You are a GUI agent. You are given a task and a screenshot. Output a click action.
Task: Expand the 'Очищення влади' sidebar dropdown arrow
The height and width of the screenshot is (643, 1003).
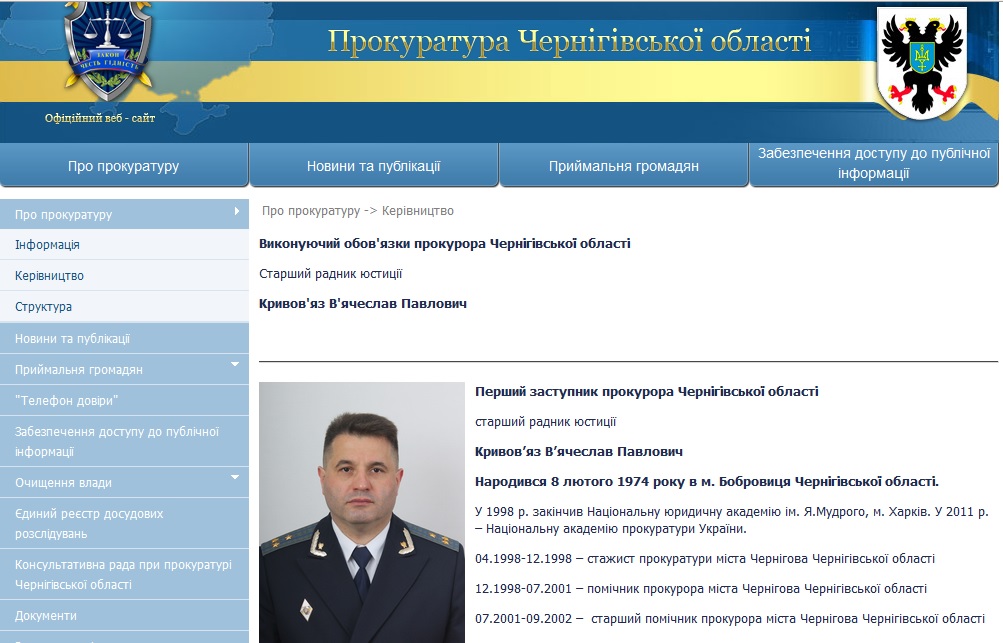(x=235, y=477)
